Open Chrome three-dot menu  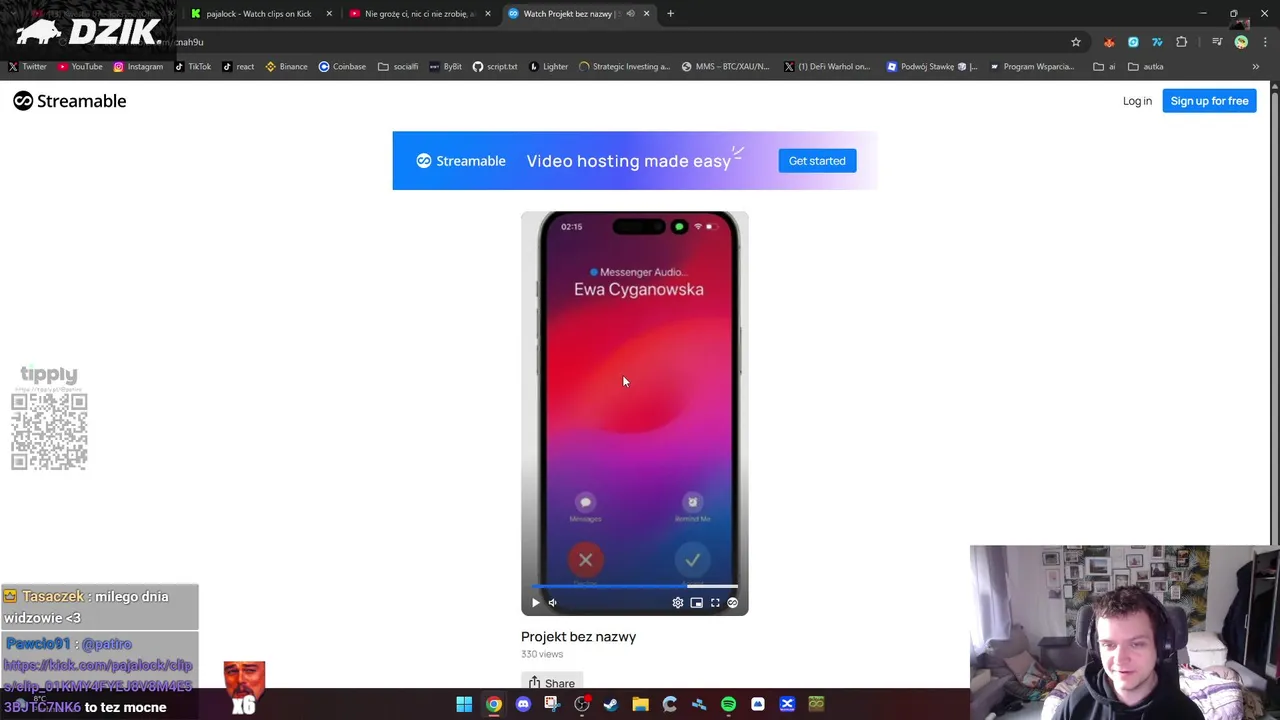click(1265, 42)
